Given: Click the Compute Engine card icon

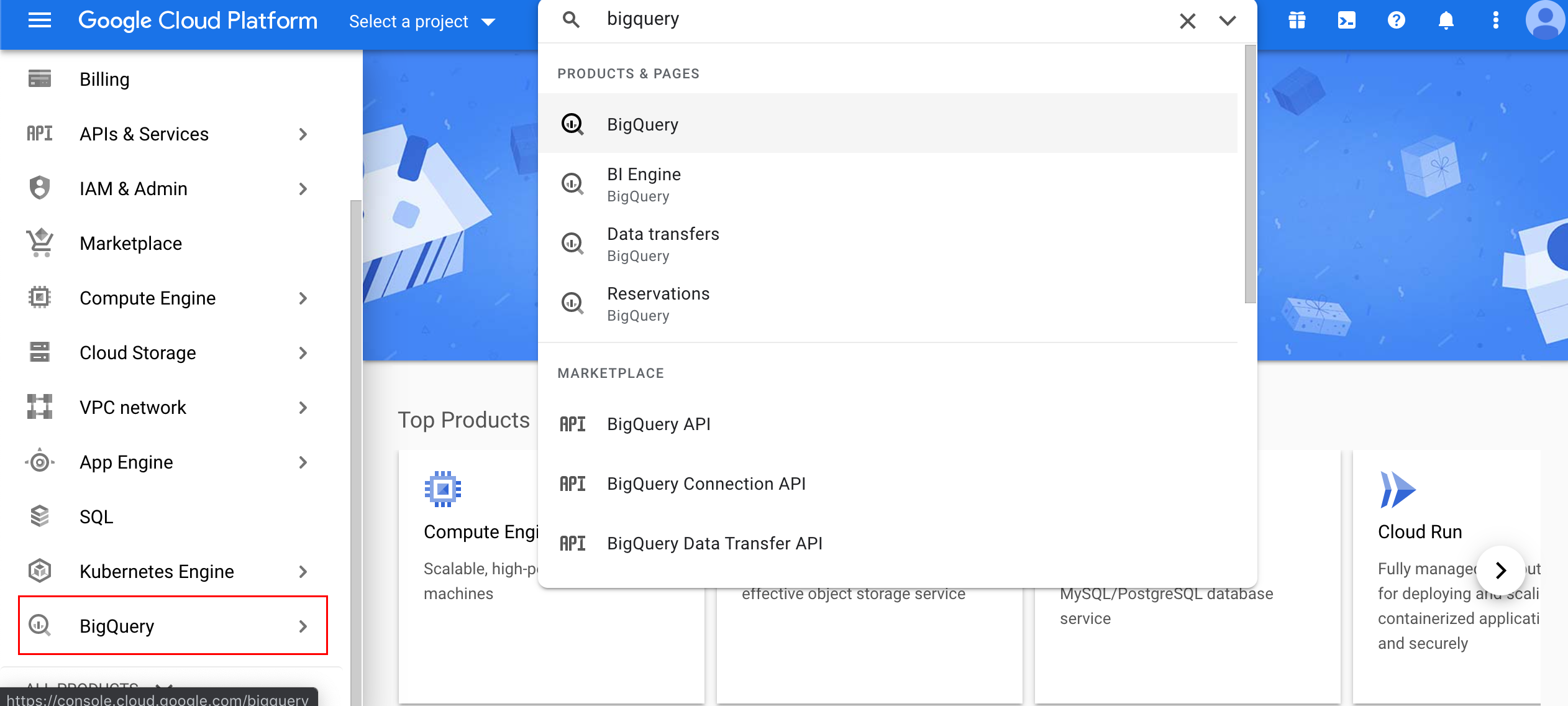Looking at the screenshot, I should [x=442, y=489].
